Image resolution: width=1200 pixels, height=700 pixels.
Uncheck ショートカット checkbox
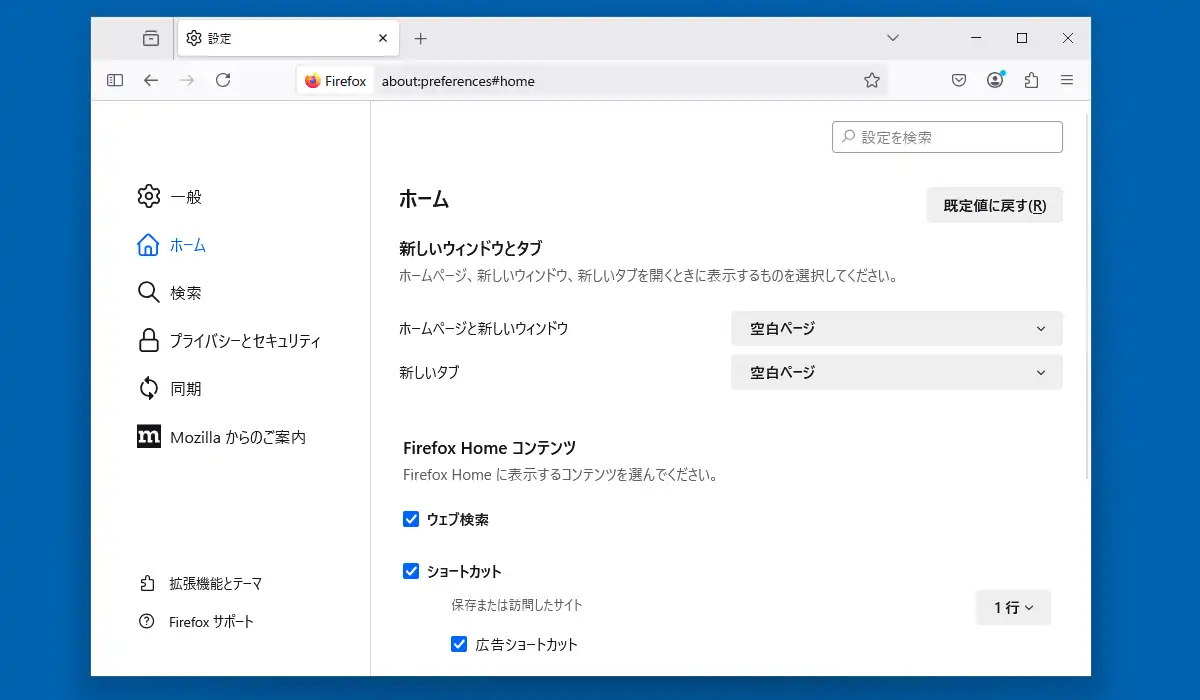[x=411, y=571]
